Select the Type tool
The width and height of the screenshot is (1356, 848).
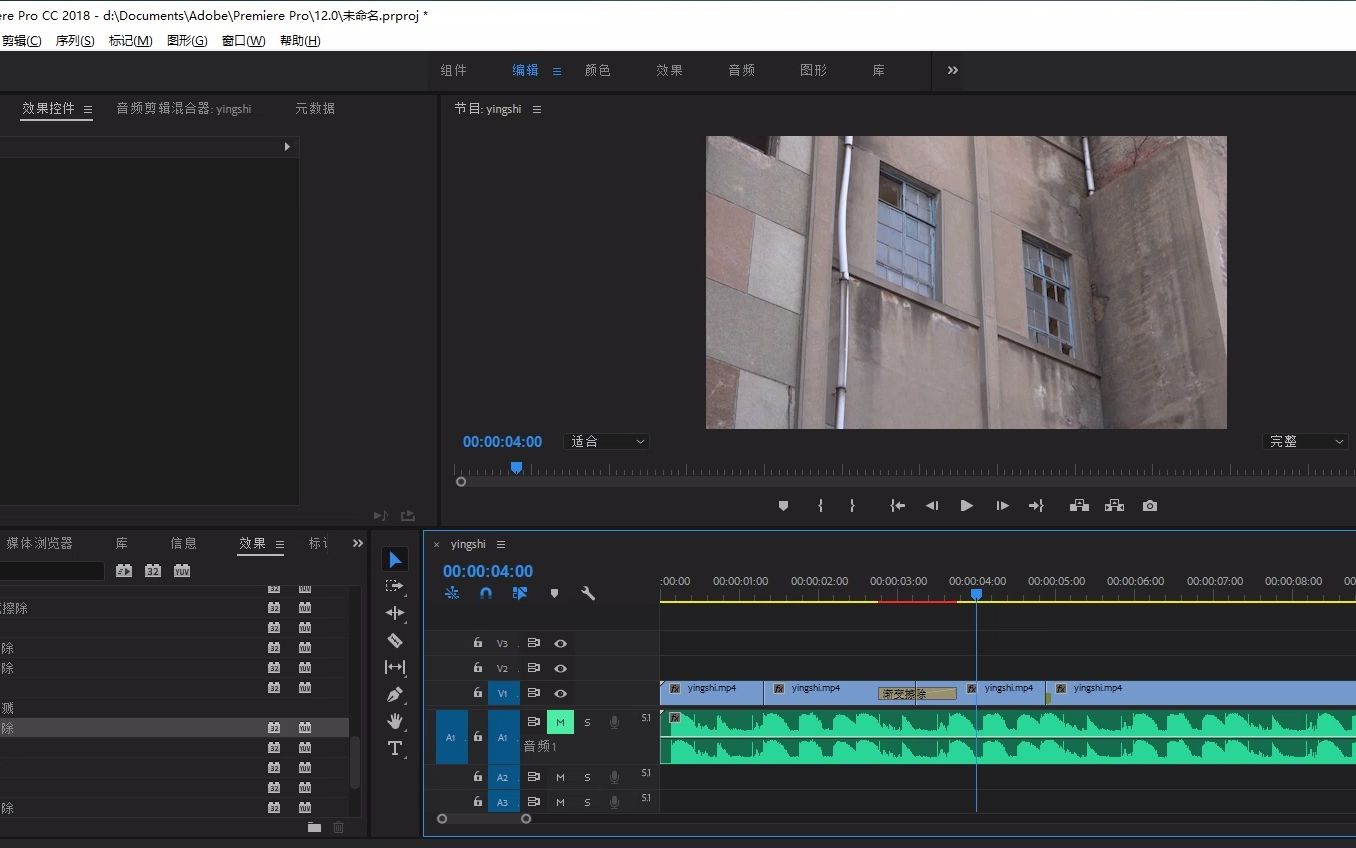(x=395, y=748)
